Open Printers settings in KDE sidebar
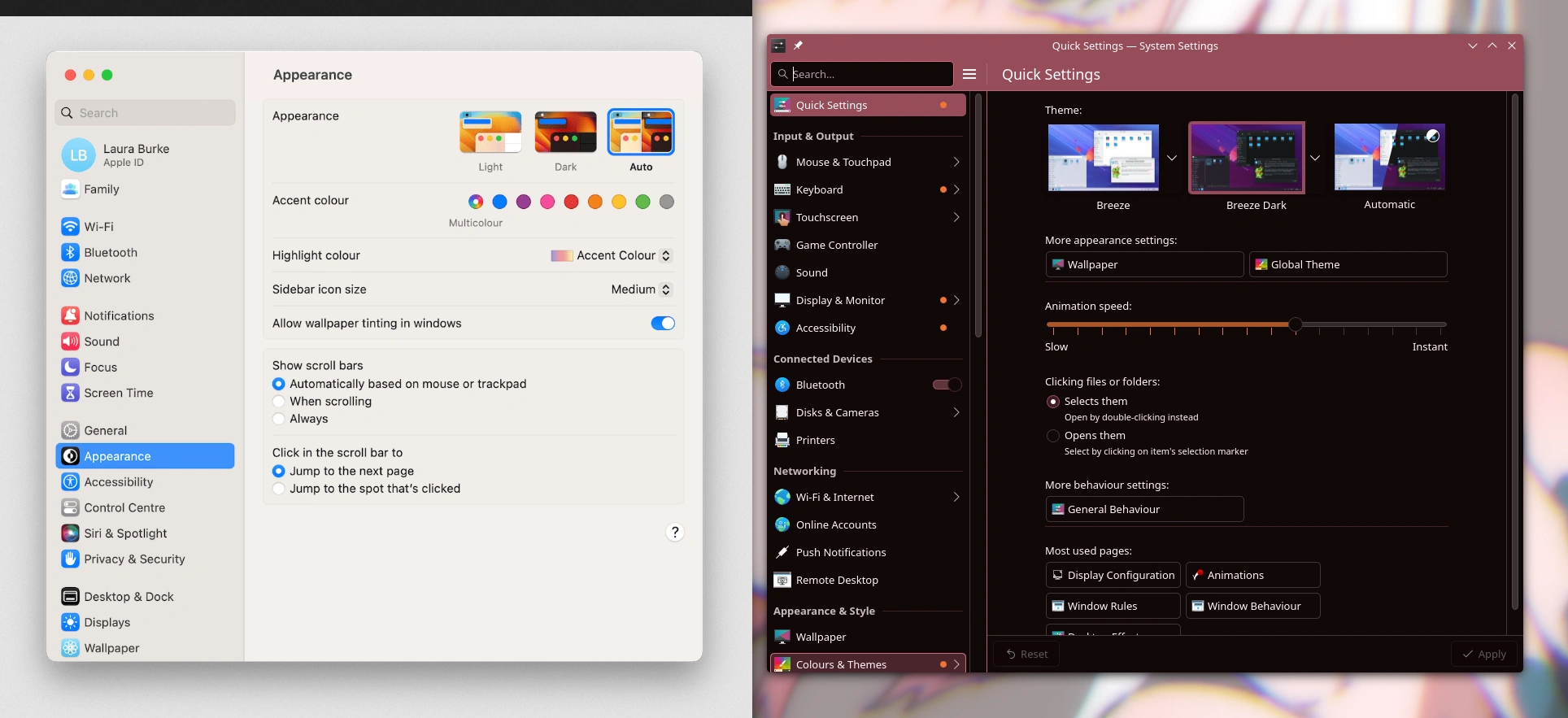The width and height of the screenshot is (1568, 718). (815, 440)
